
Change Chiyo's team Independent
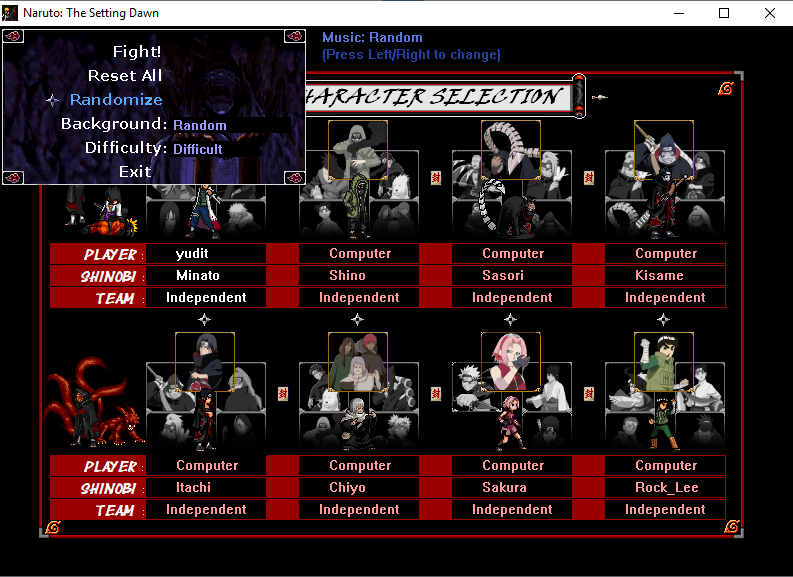(x=359, y=509)
